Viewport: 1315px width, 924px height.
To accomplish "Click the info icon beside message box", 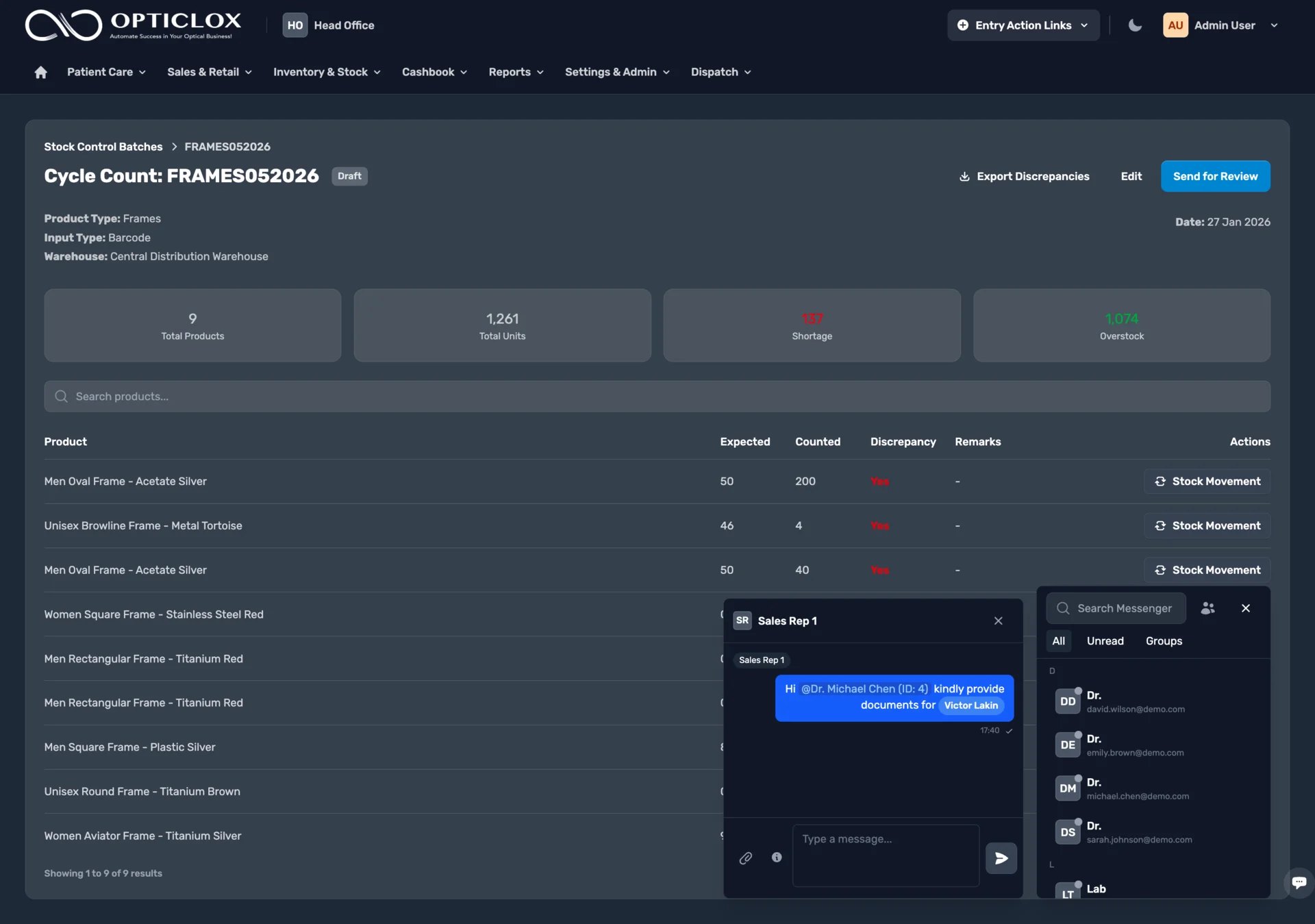I will [777, 857].
